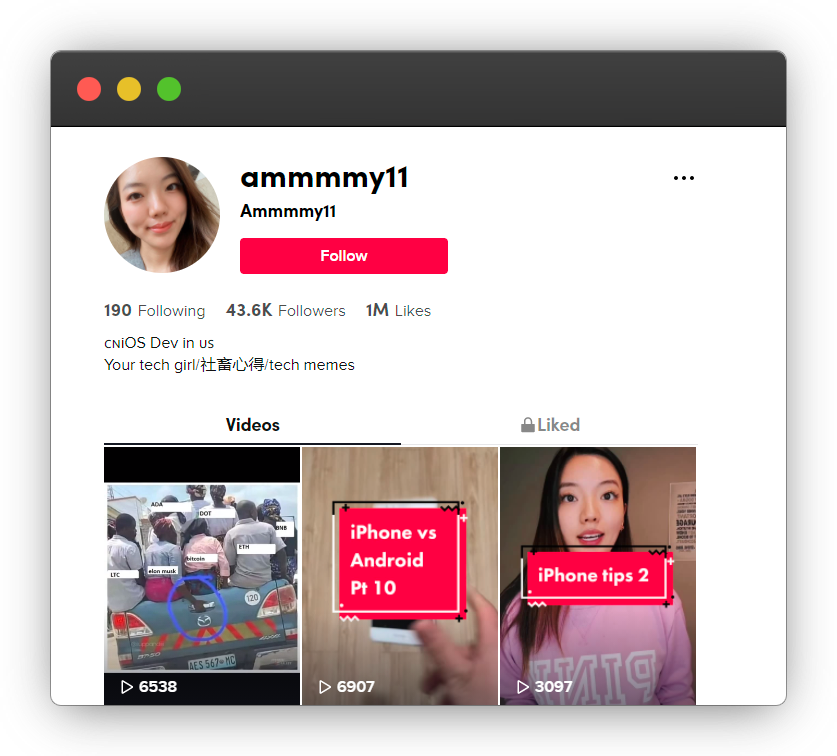Click the 6907 view count
Screen dimensions: 837x756
(x=356, y=687)
